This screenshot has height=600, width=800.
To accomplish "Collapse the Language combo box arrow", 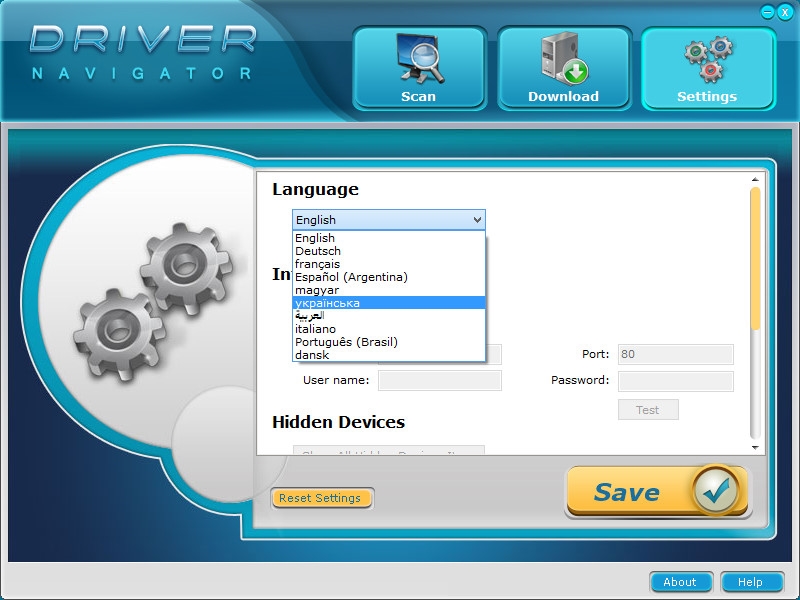I will (477, 220).
